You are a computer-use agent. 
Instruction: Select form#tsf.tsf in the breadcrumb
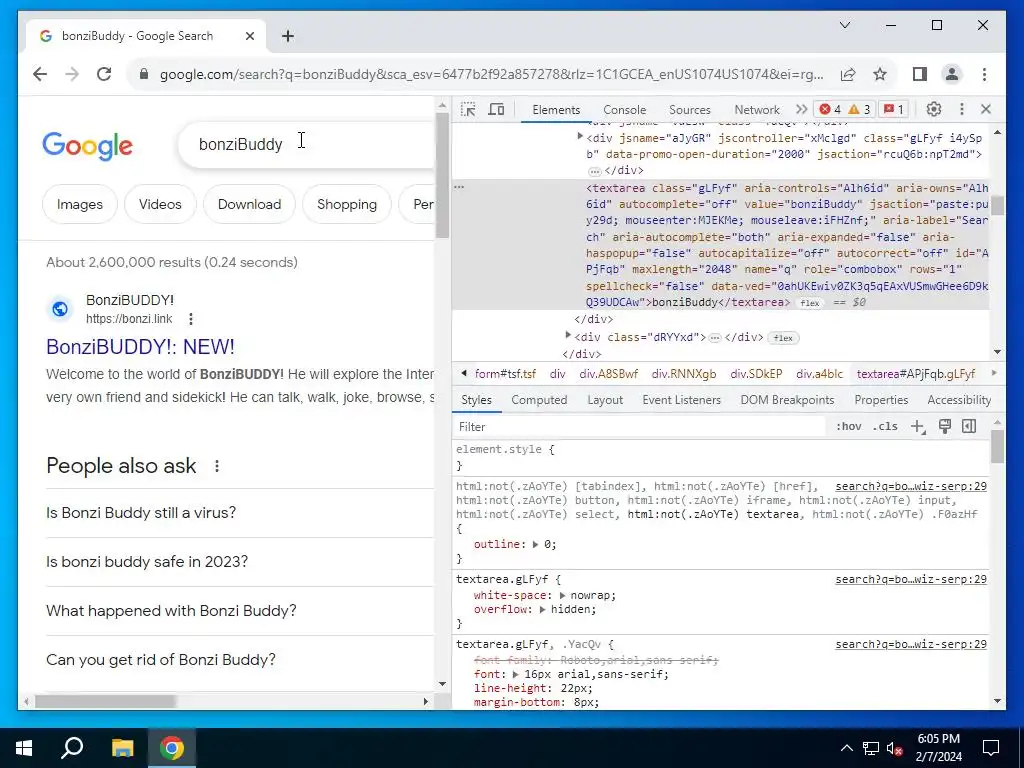pos(505,374)
